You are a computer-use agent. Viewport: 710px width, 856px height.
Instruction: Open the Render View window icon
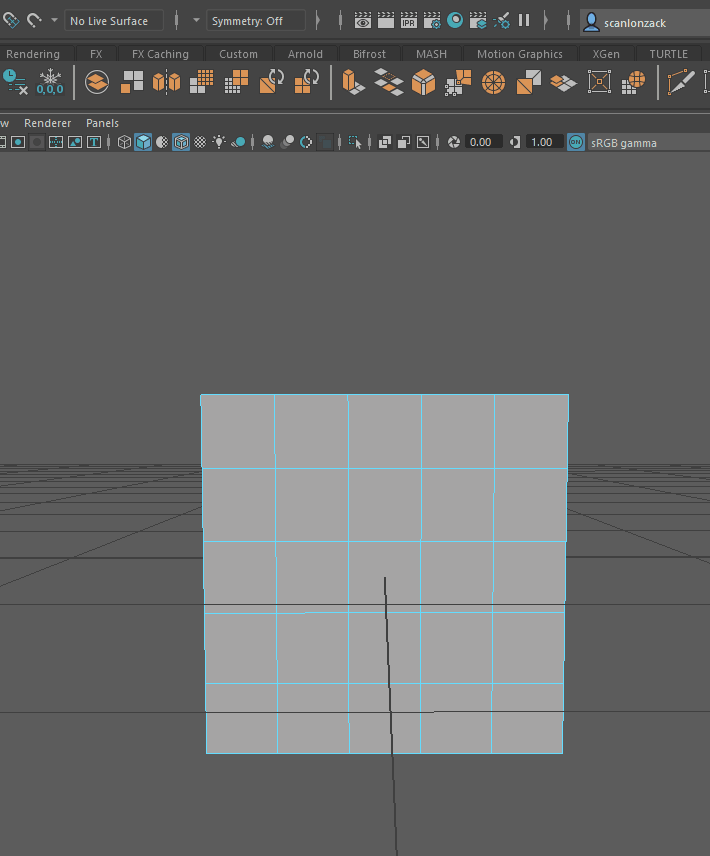pyautogui.click(x=362, y=21)
